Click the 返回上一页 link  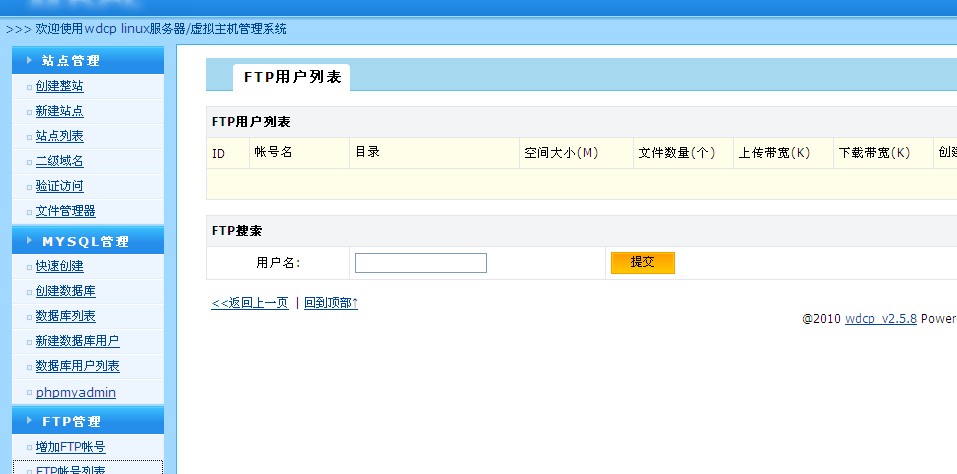(250, 303)
